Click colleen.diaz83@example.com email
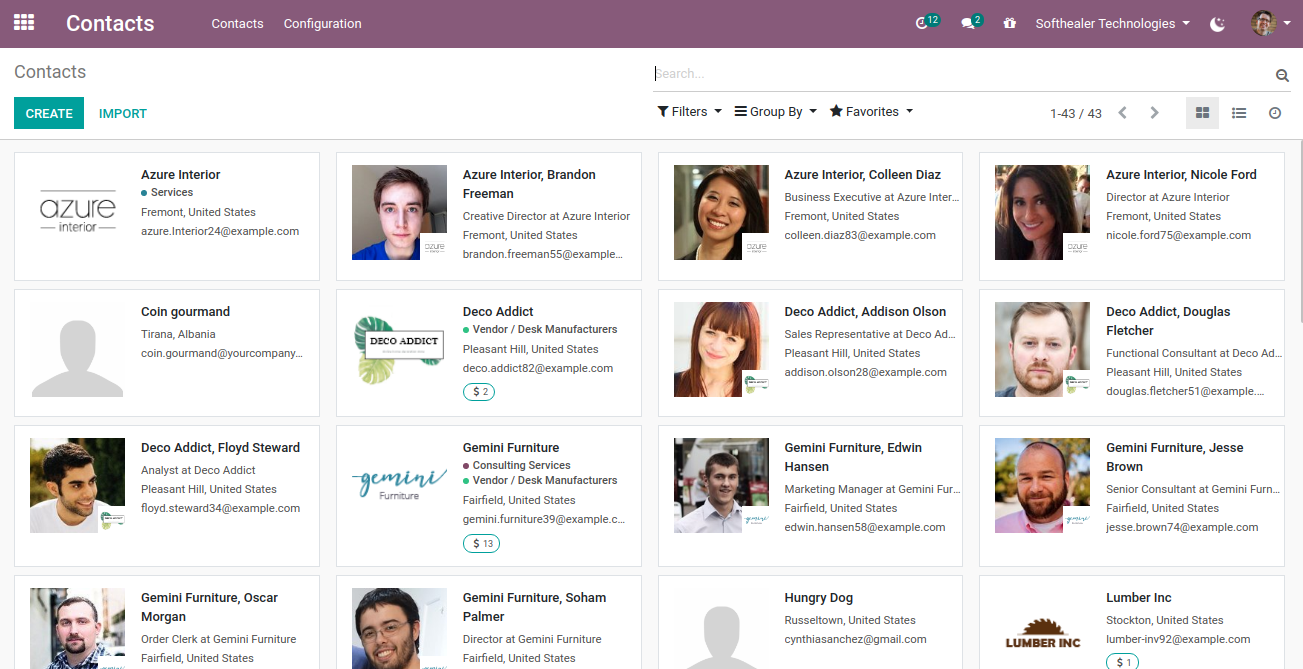 [x=860, y=235]
